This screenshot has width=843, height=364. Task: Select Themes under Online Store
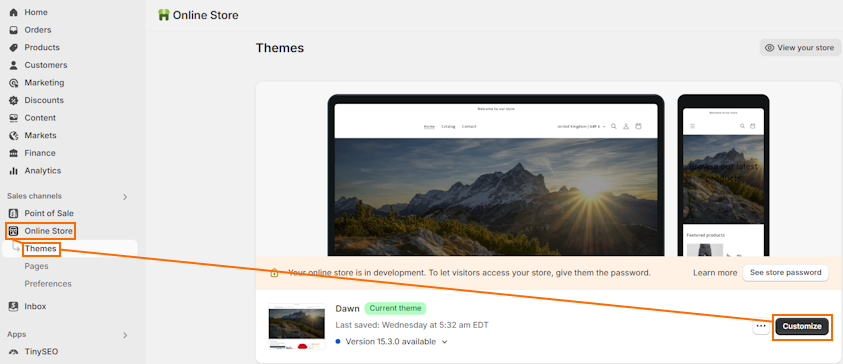point(40,249)
